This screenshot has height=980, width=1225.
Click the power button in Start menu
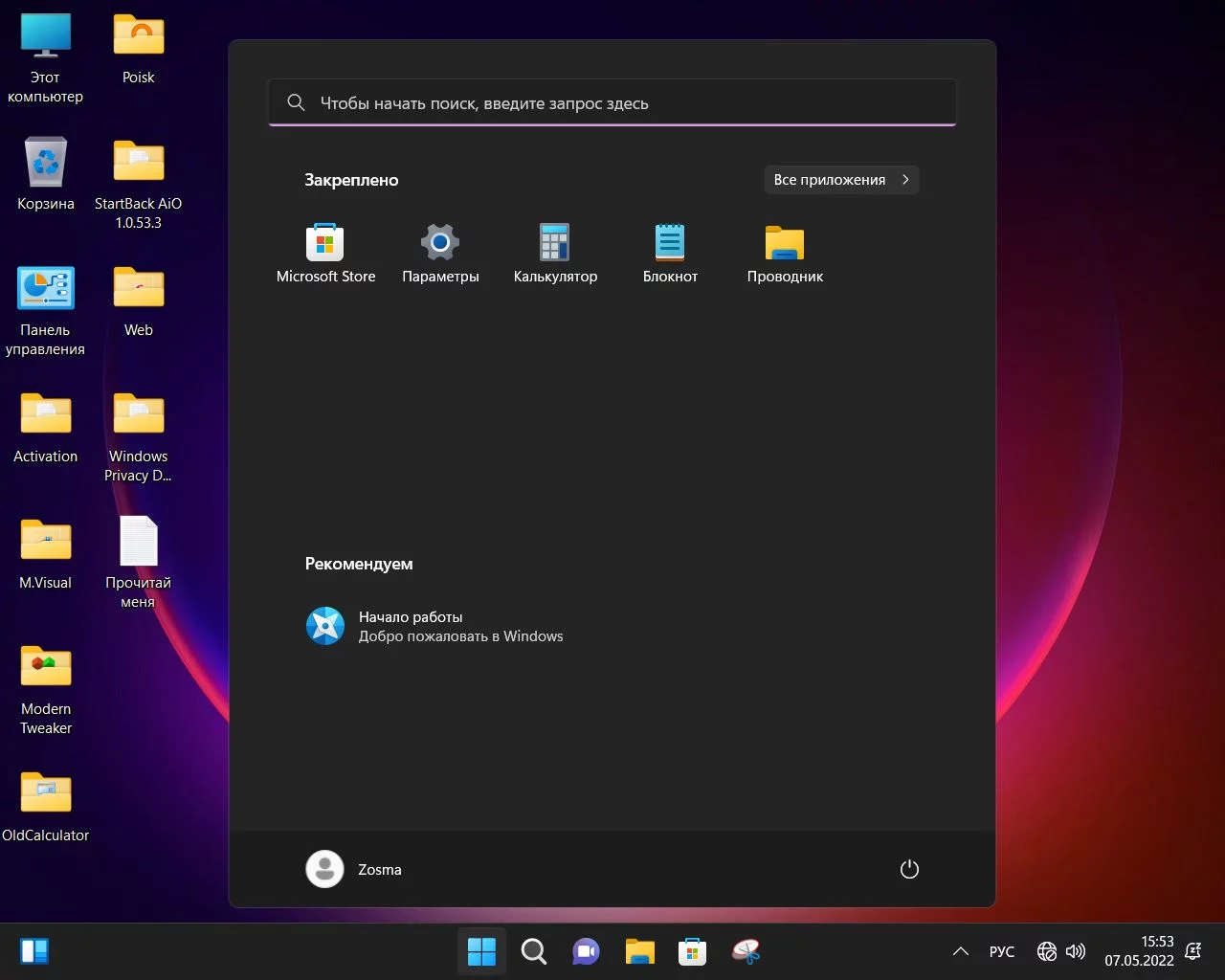point(909,869)
